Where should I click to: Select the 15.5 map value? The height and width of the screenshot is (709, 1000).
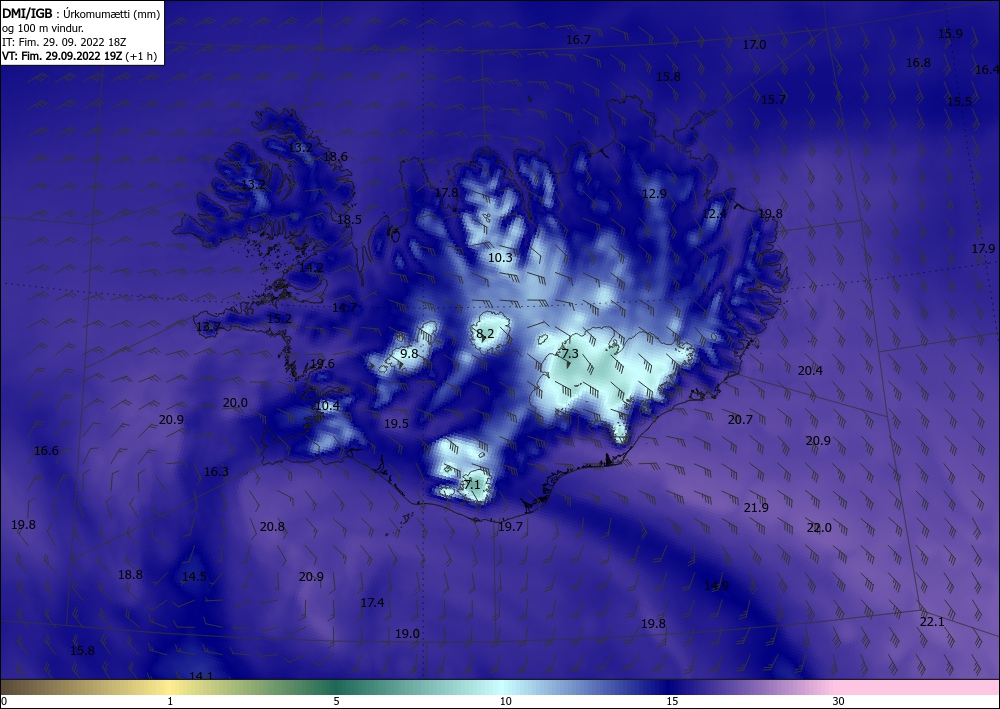pos(959,101)
